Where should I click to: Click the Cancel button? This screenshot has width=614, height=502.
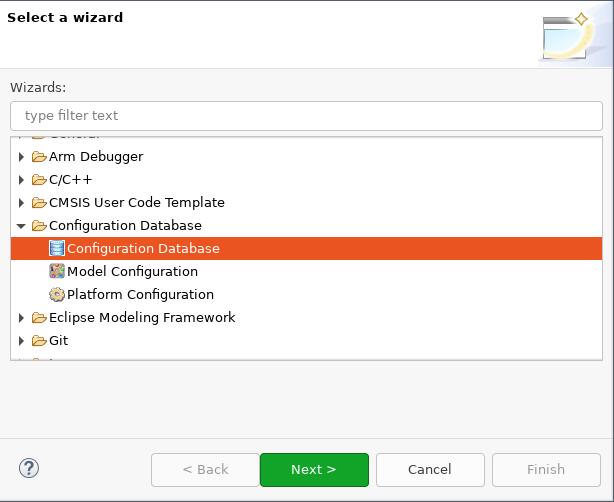point(429,469)
